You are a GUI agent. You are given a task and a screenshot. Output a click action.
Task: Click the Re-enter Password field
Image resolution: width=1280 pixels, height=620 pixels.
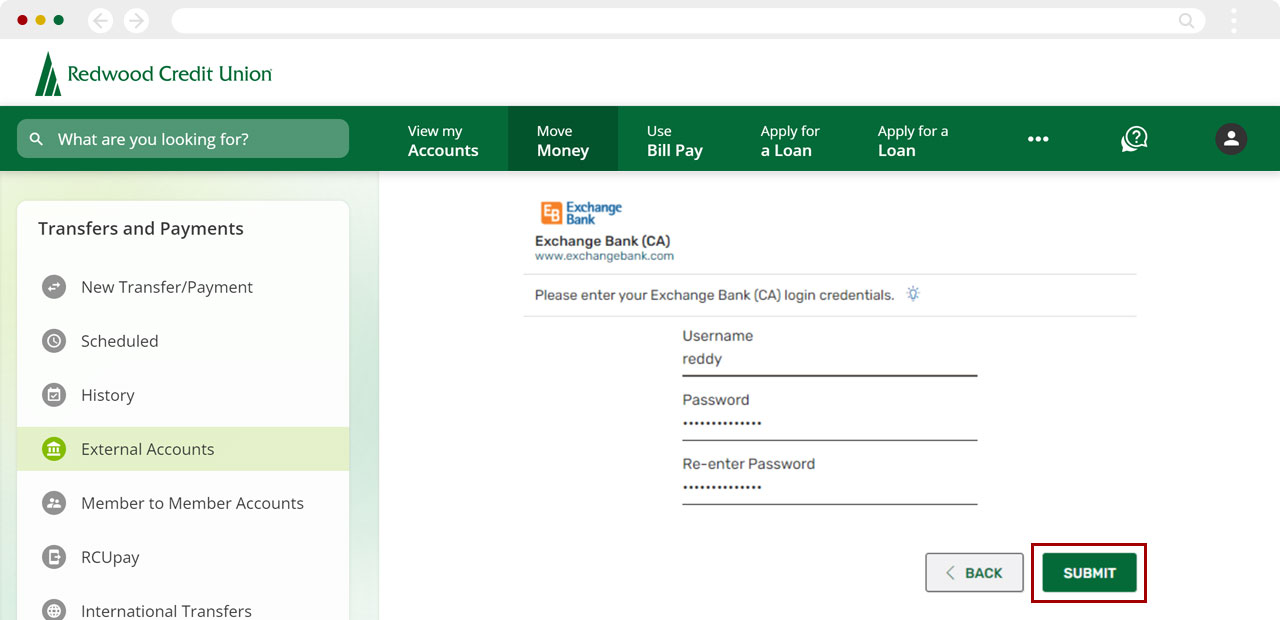pos(829,488)
